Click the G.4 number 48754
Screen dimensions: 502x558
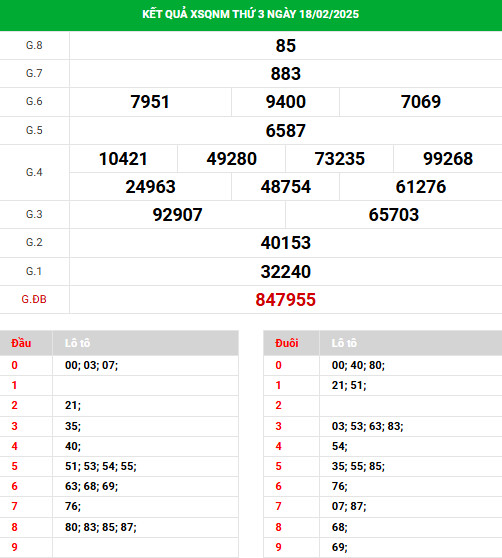click(286, 187)
